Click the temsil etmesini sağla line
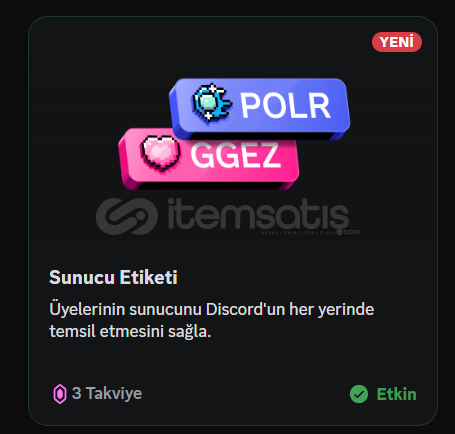Image resolution: width=455 pixels, height=434 pixels. click(x=130, y=331)
